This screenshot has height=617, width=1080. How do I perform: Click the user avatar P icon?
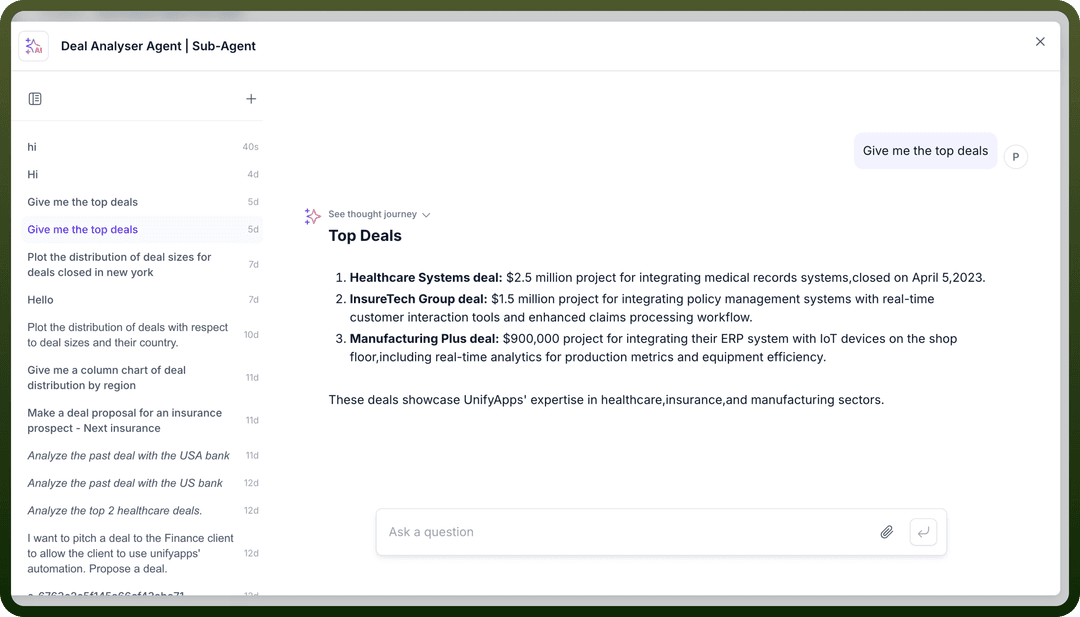(1016, 157)
